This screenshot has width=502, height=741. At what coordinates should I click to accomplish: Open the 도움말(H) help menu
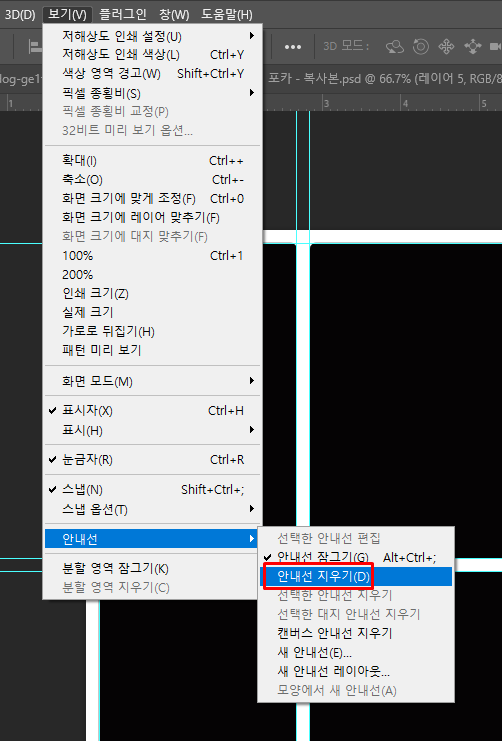[x=227, y=14]
